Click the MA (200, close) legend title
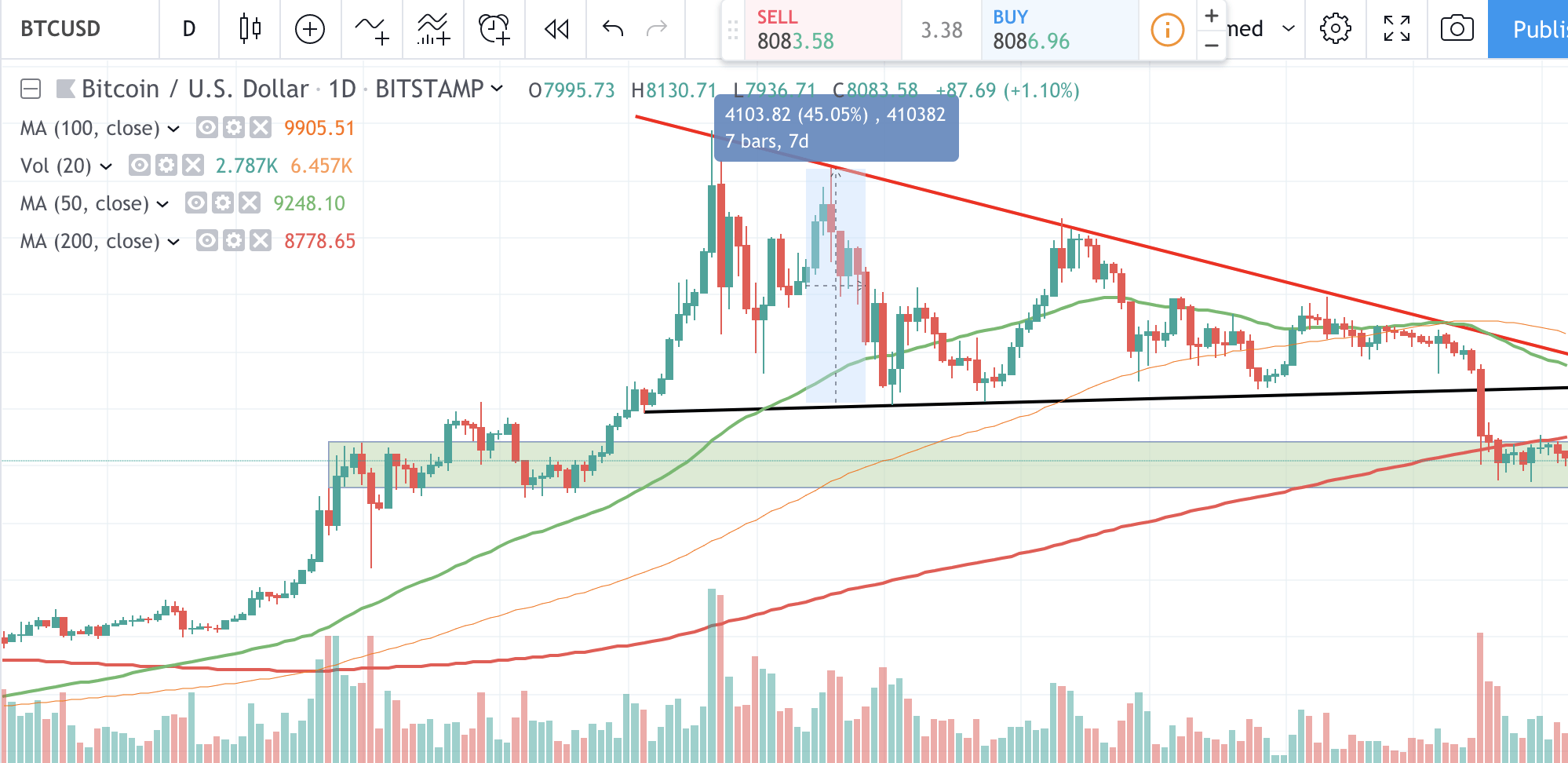1568x763 pixels. pyautogui.click(x=90, y=241)
